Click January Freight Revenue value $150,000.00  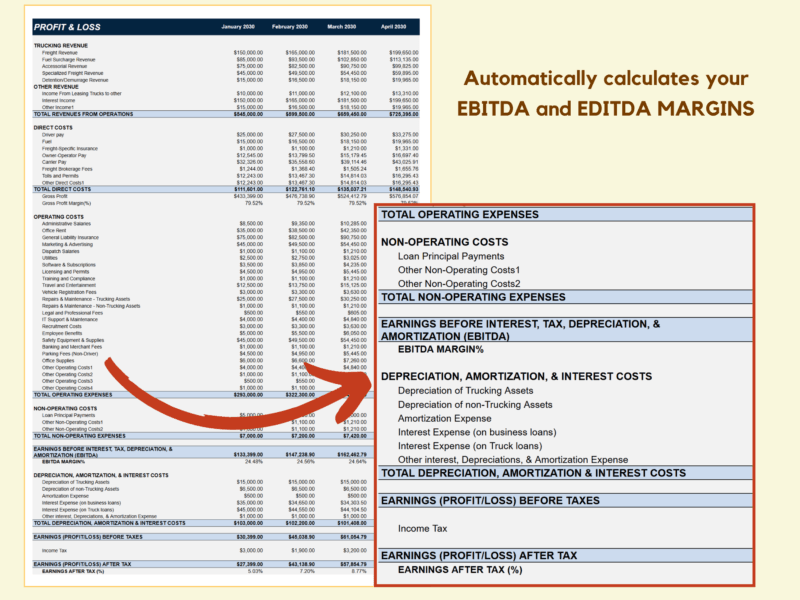point(248,53)
